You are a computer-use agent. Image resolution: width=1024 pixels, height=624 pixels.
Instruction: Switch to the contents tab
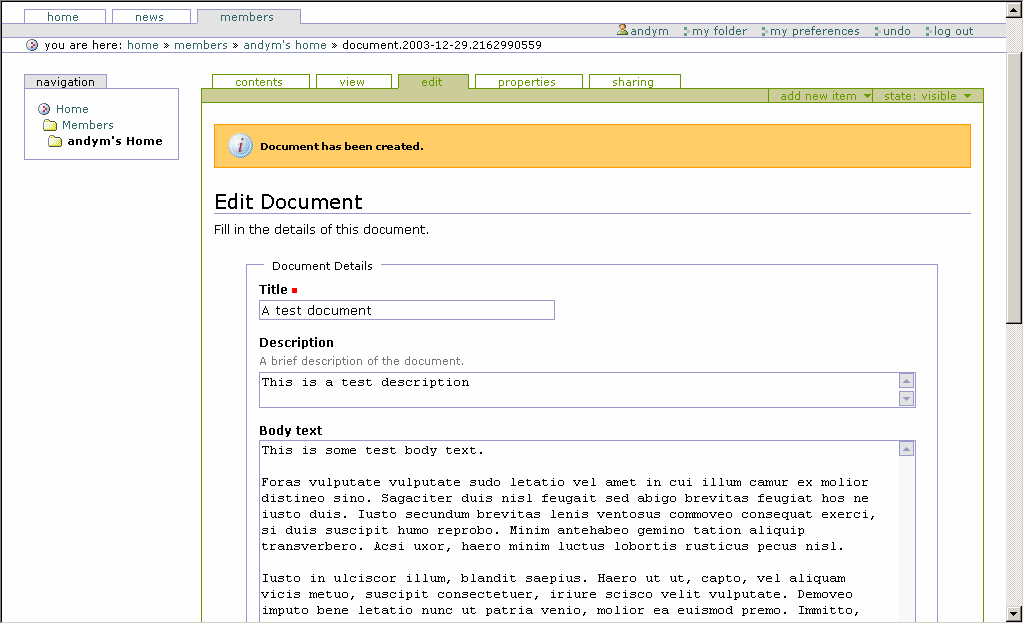[259, 82]
